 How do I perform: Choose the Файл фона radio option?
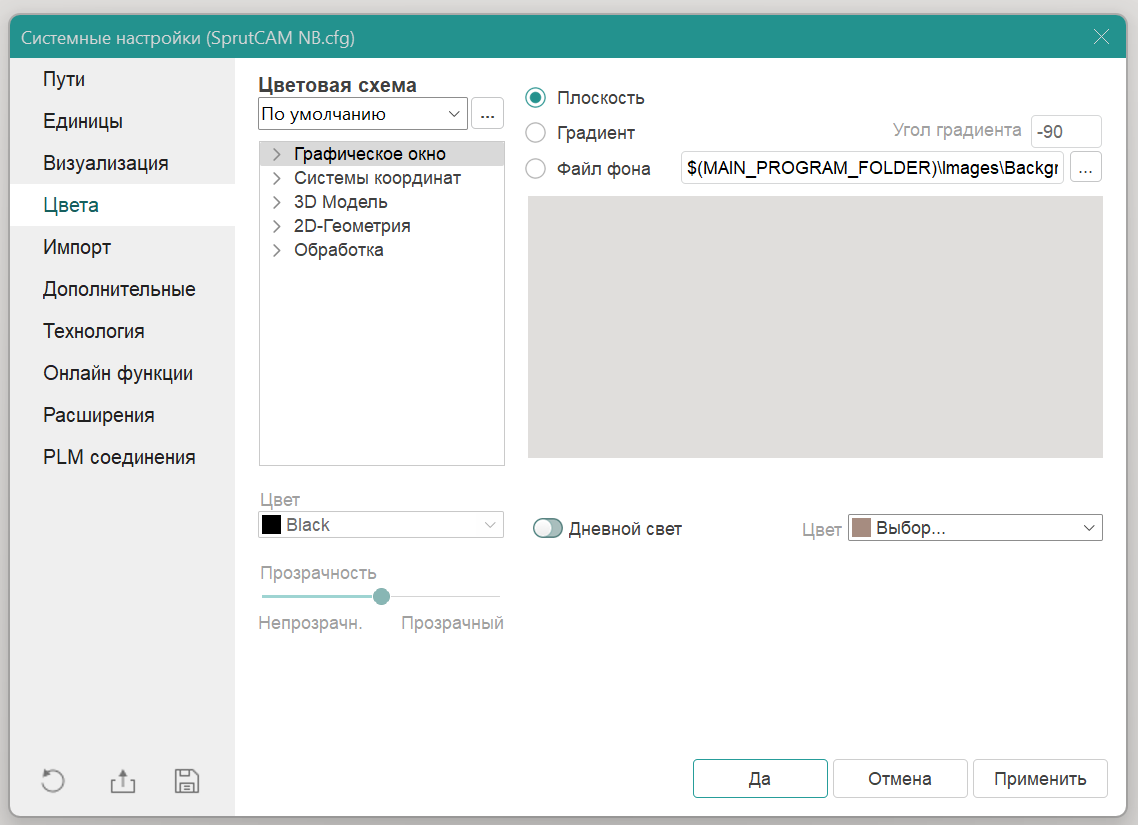(x=536, y=168)
